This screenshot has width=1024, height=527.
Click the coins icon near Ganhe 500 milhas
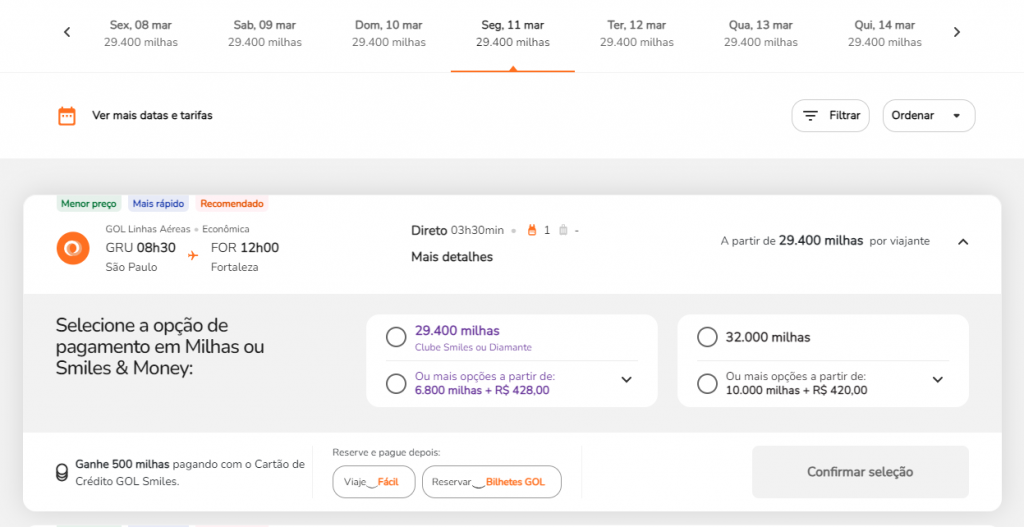[62, 473]
